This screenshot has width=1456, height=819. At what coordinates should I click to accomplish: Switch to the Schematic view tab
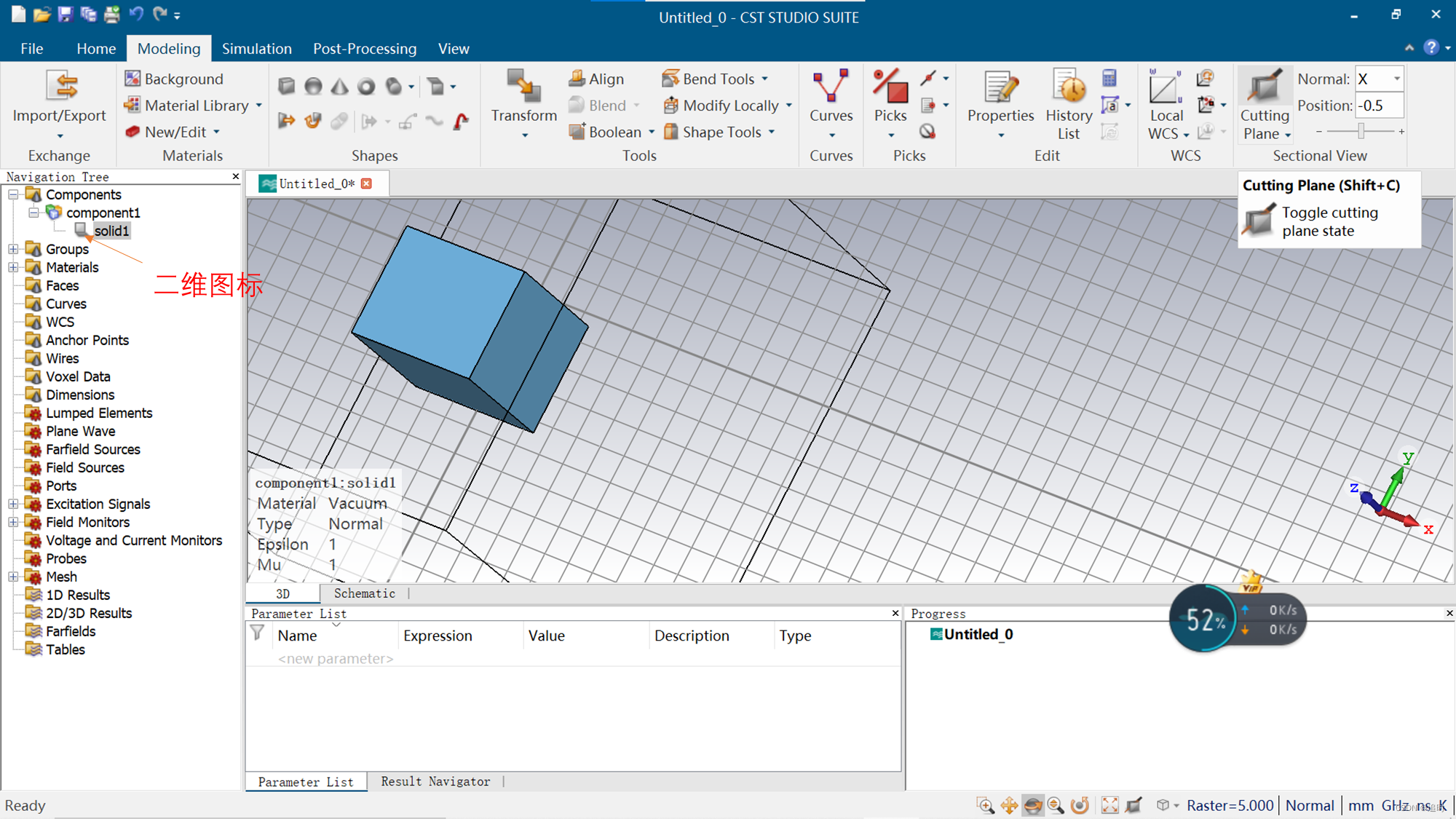[x=364, y=593]
